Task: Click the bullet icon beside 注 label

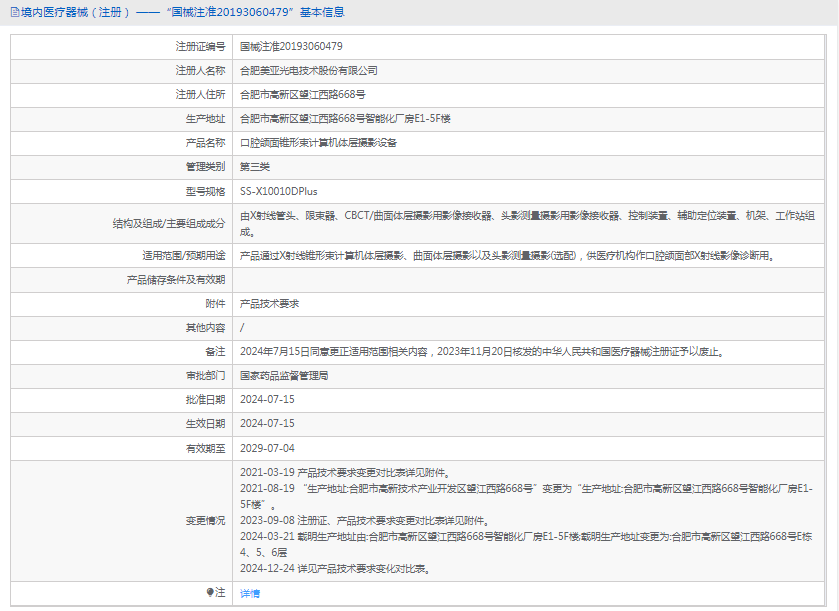Action: tap(210, 592)
